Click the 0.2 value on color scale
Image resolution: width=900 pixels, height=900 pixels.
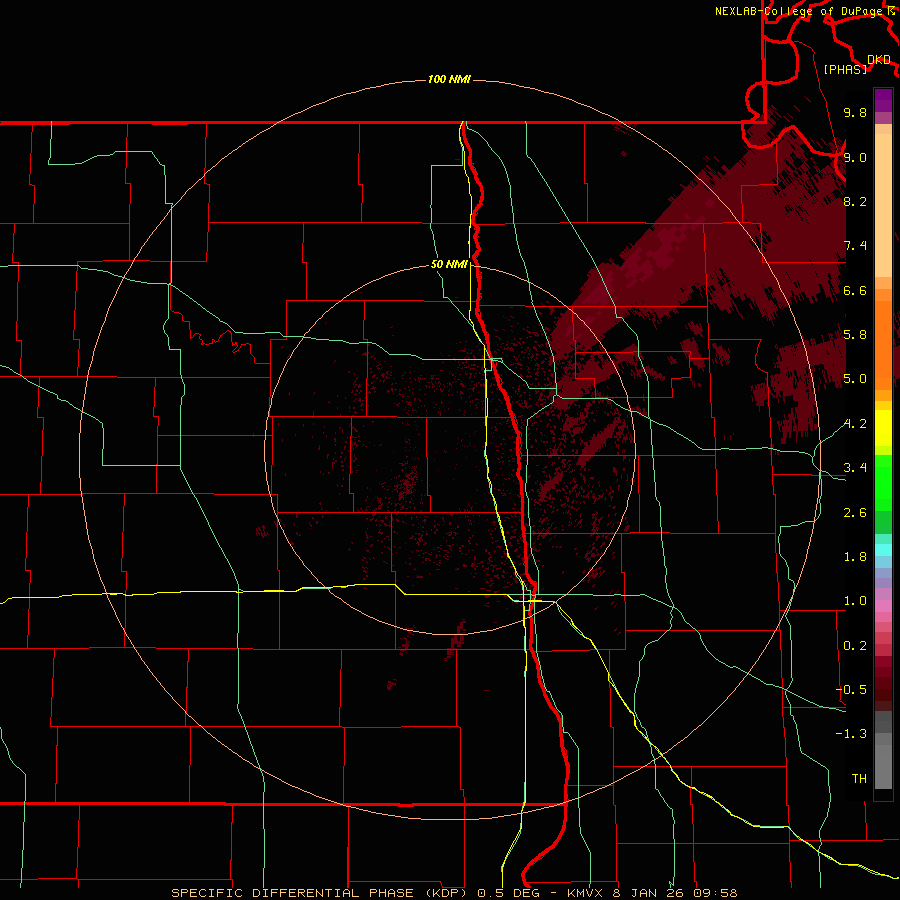coord(855,645)
